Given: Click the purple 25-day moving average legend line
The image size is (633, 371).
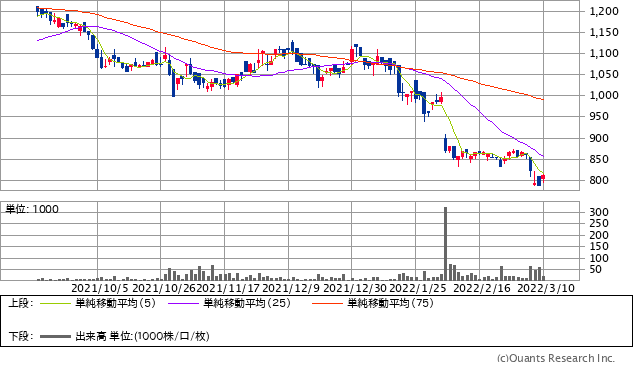Looking at the screenshot, I should pos(183,303).
